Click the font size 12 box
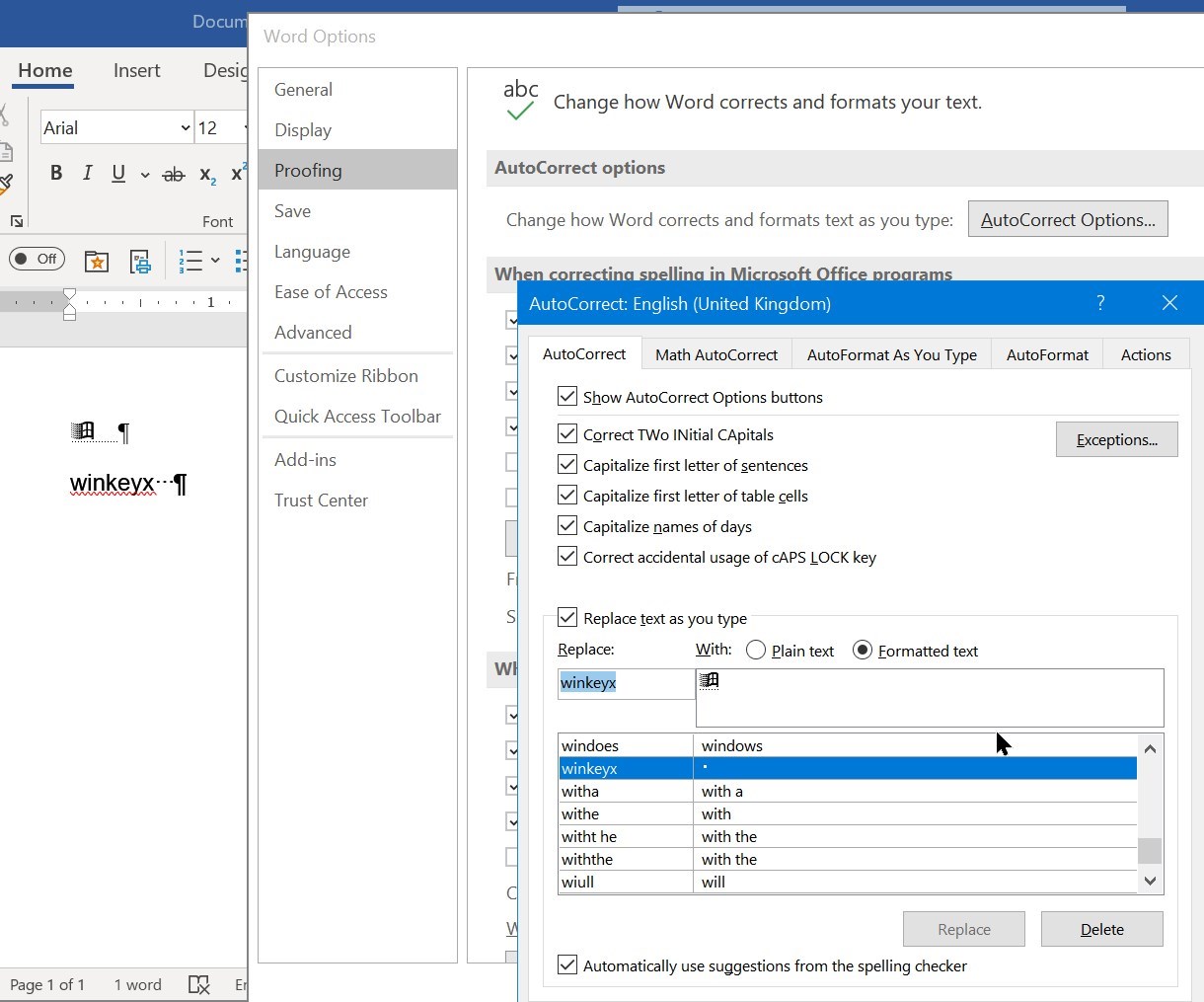1204x1002 pixels. click(217, 128)
